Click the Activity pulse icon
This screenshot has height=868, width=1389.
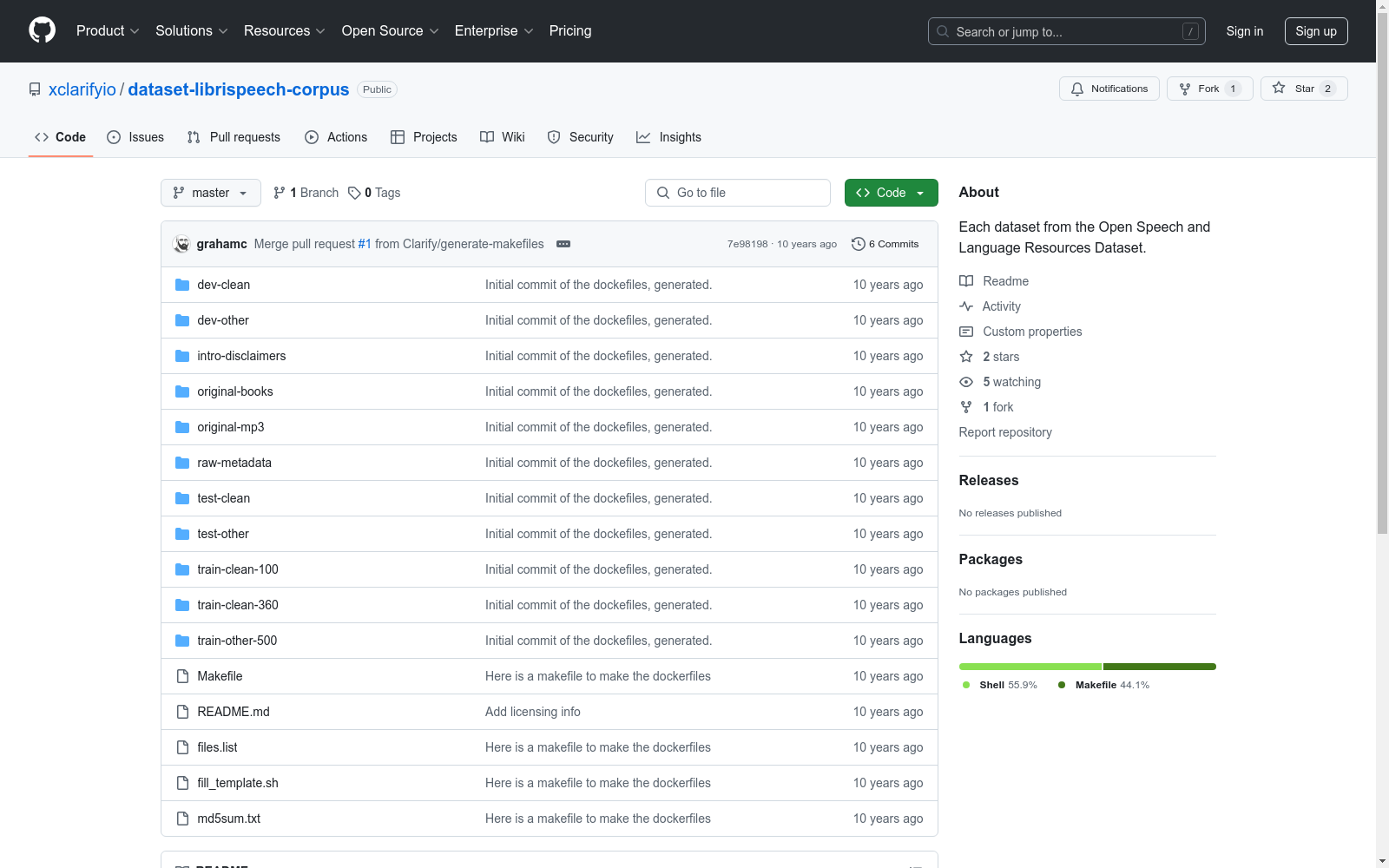[x=966, y=306]
